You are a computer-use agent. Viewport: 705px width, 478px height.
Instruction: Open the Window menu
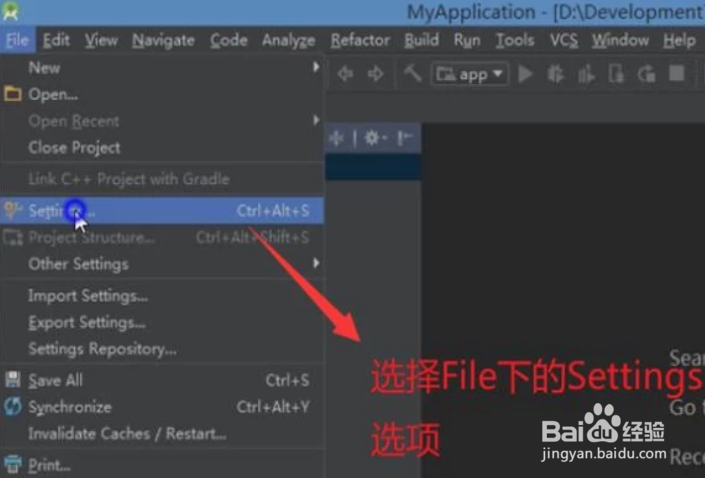tap(620, 40)
